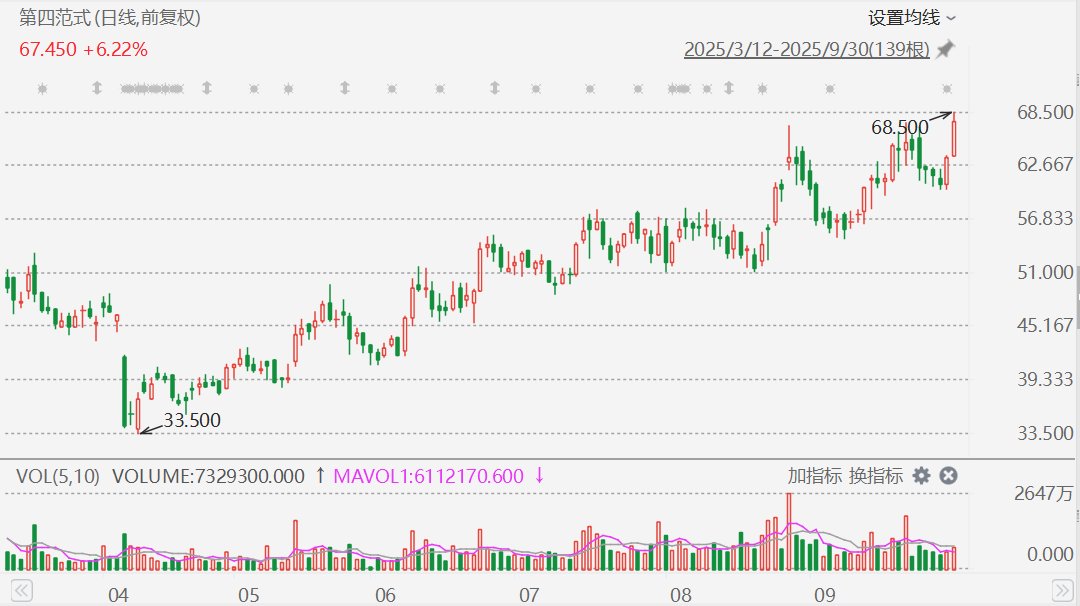This screenshot has height=606, width=1080.
Task: Click the first up-down arrow event marker
Action: [97, 89]
